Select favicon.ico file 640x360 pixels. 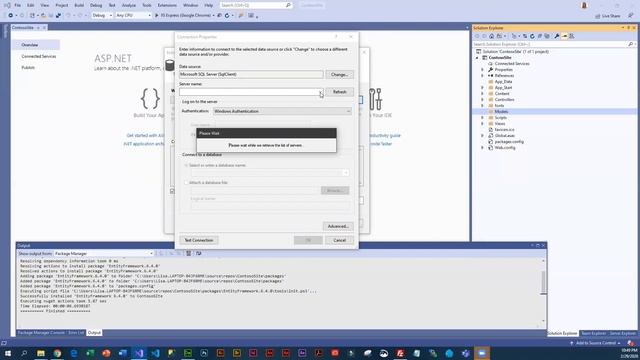pyautogui.click(x=504, y=130)
